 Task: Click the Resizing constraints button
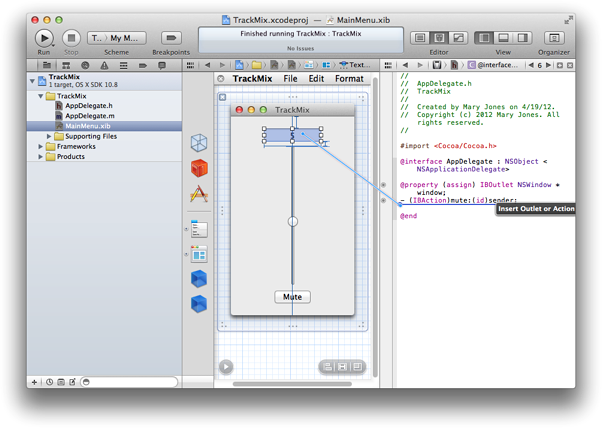click(x=357, y=367)
